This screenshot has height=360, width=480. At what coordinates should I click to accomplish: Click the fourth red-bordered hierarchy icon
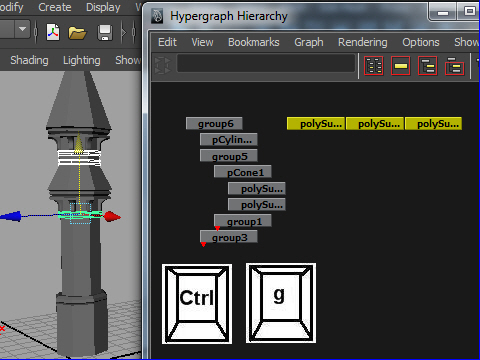[x=455, y=66]
